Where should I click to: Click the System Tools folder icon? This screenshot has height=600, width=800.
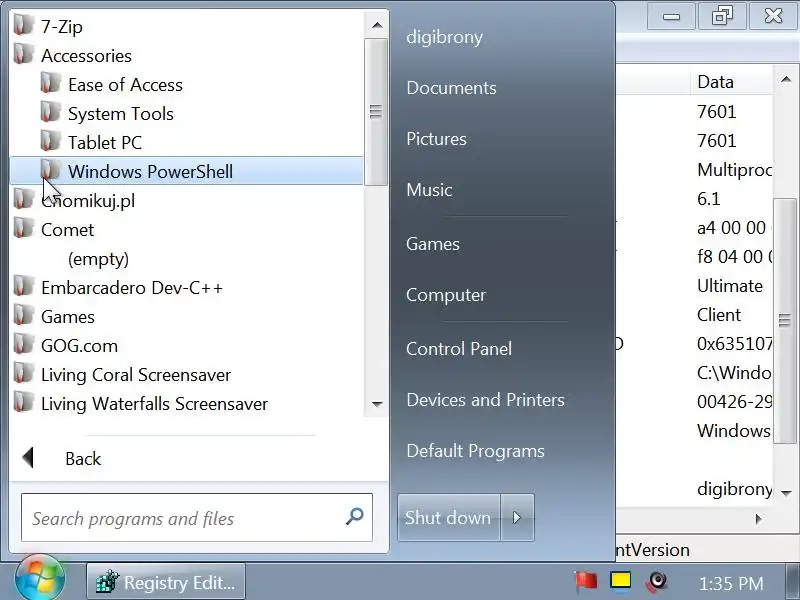tap(51, 112)
